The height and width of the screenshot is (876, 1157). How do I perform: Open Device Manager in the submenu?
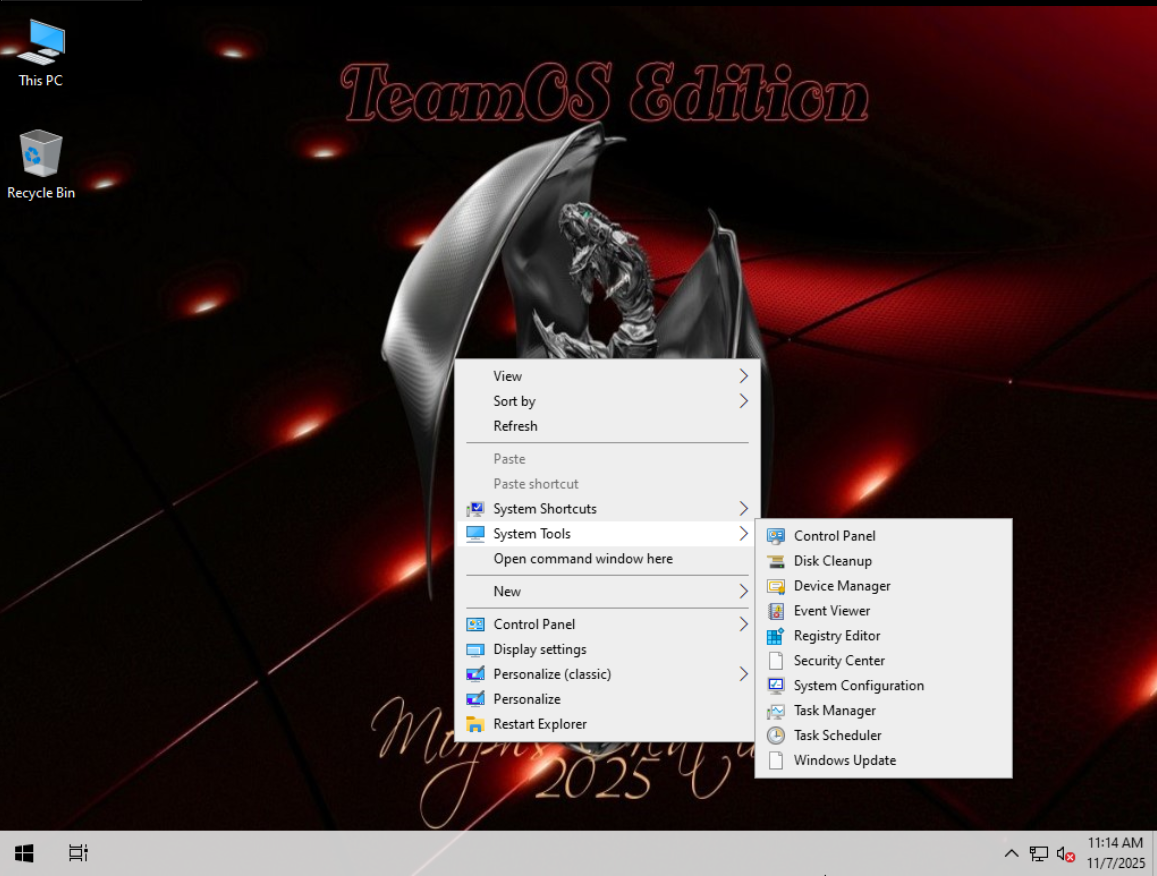[841, 586]
